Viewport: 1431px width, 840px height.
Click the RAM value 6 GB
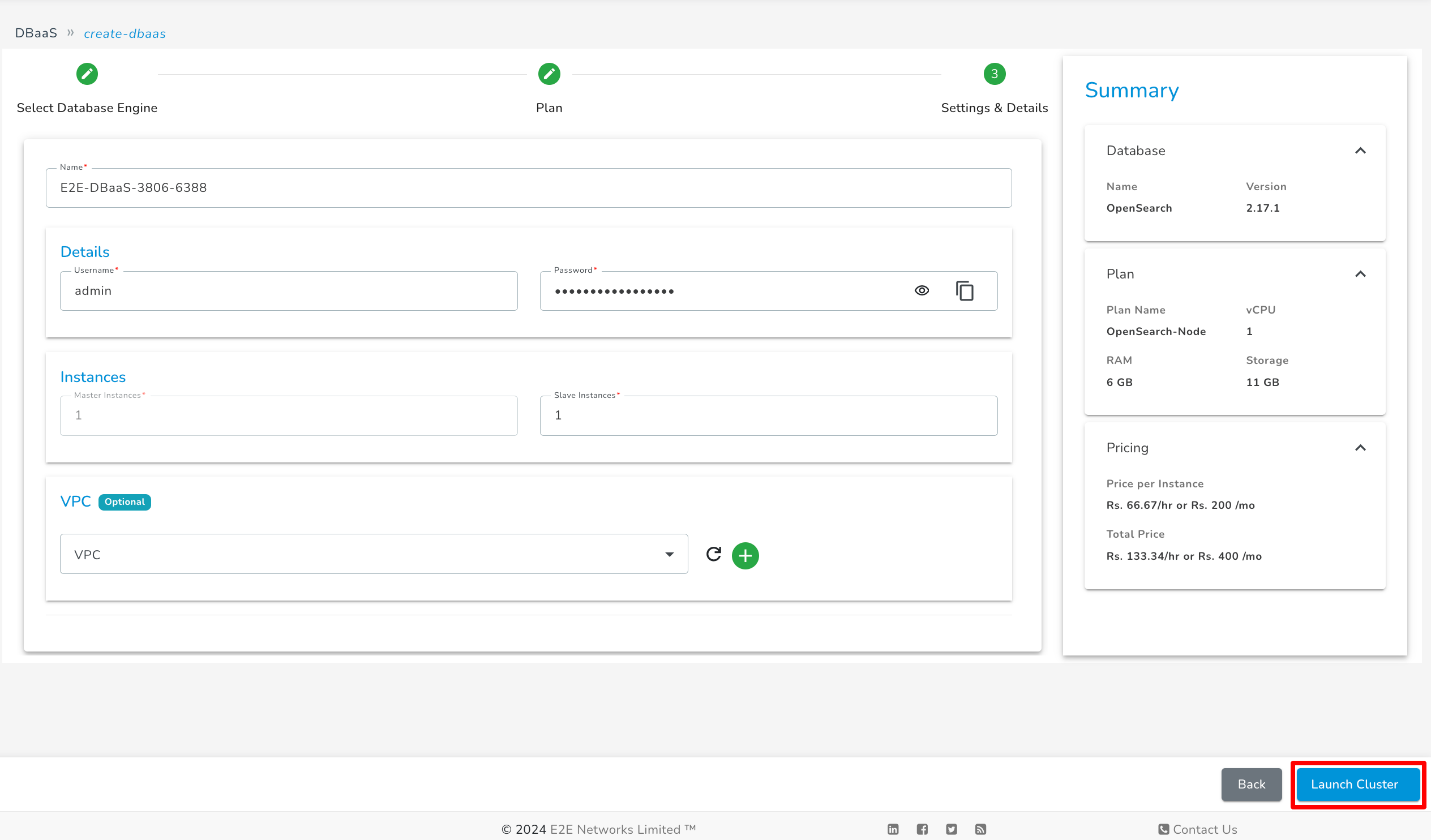pos(1119,382)
